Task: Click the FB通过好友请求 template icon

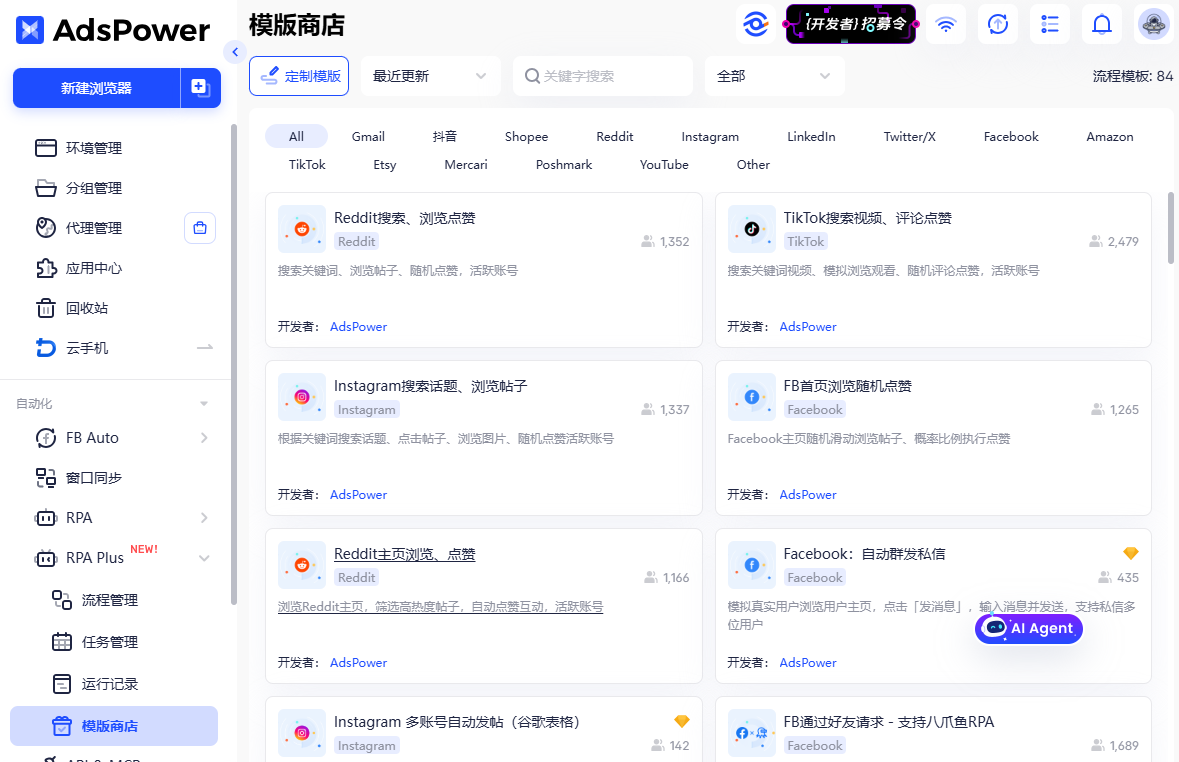Action: tap(752, 732)
